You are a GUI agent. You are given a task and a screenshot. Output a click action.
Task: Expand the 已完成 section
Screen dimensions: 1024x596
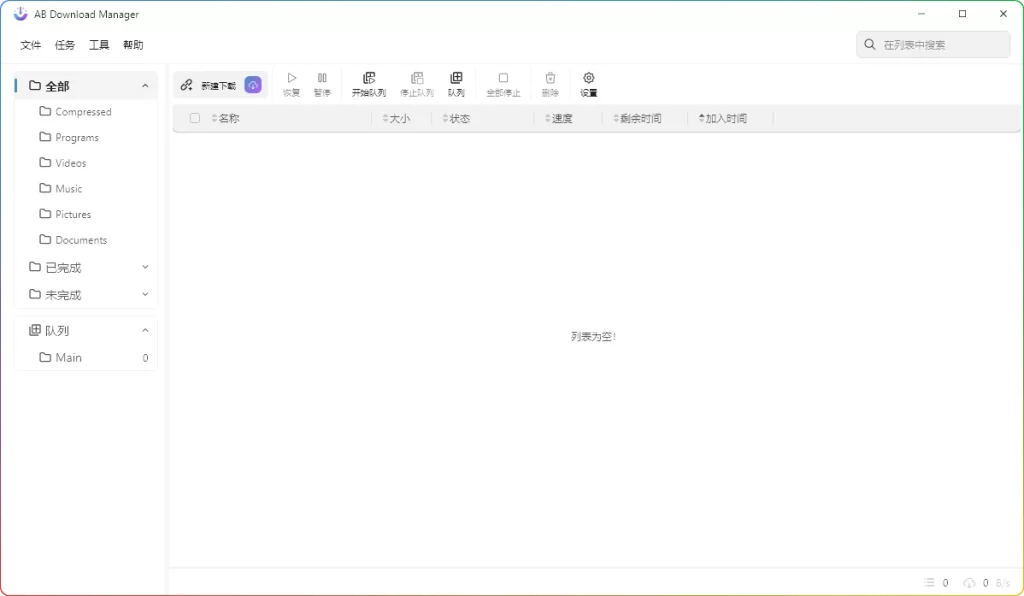click(x=145, y=267)
